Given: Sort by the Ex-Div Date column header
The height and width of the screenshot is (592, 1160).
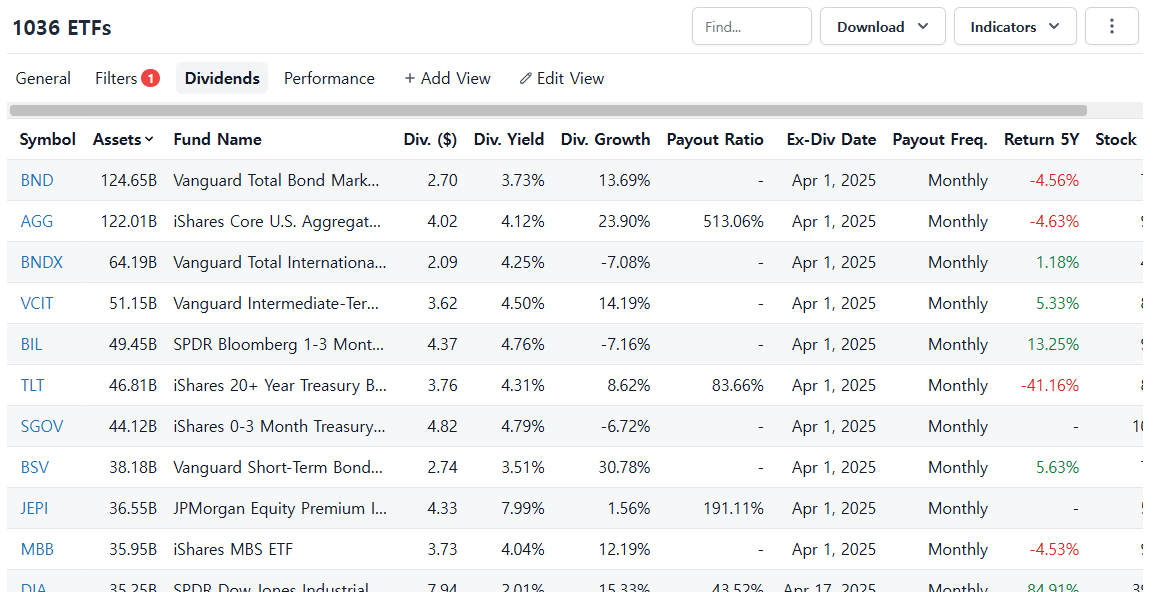Looking at the screenshot, I should tap(832, 139).
